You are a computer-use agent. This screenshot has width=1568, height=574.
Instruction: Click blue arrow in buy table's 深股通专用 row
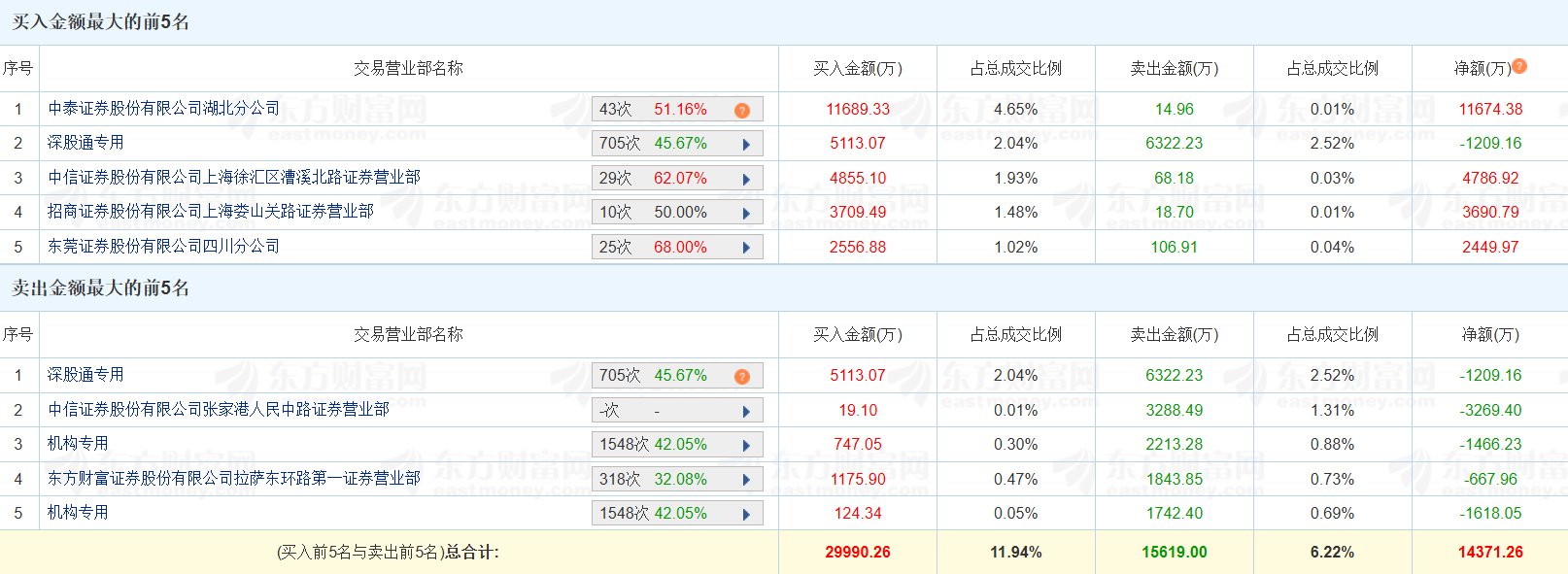pos(746,144)
